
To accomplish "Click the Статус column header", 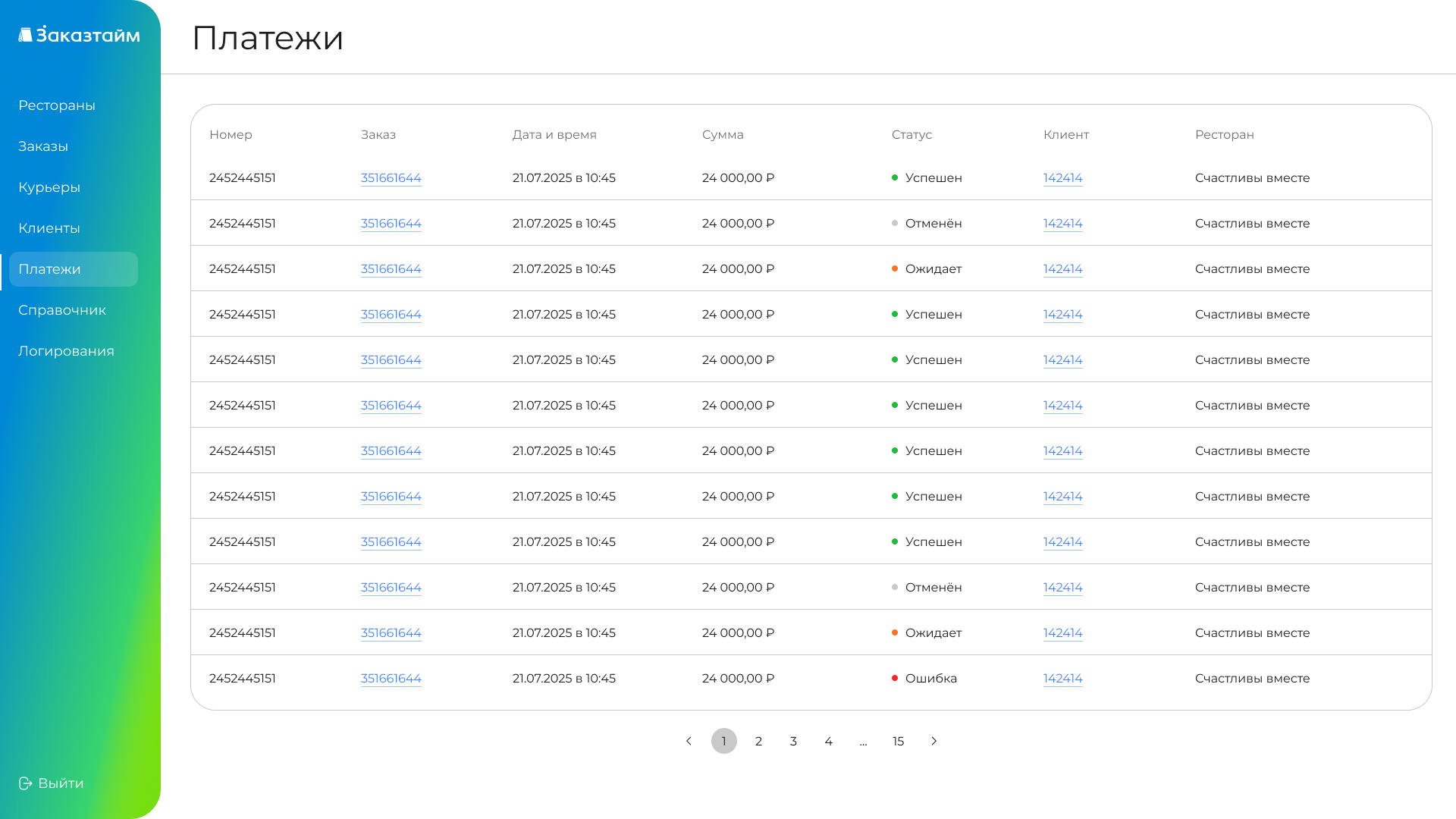I will pos(912,134).
